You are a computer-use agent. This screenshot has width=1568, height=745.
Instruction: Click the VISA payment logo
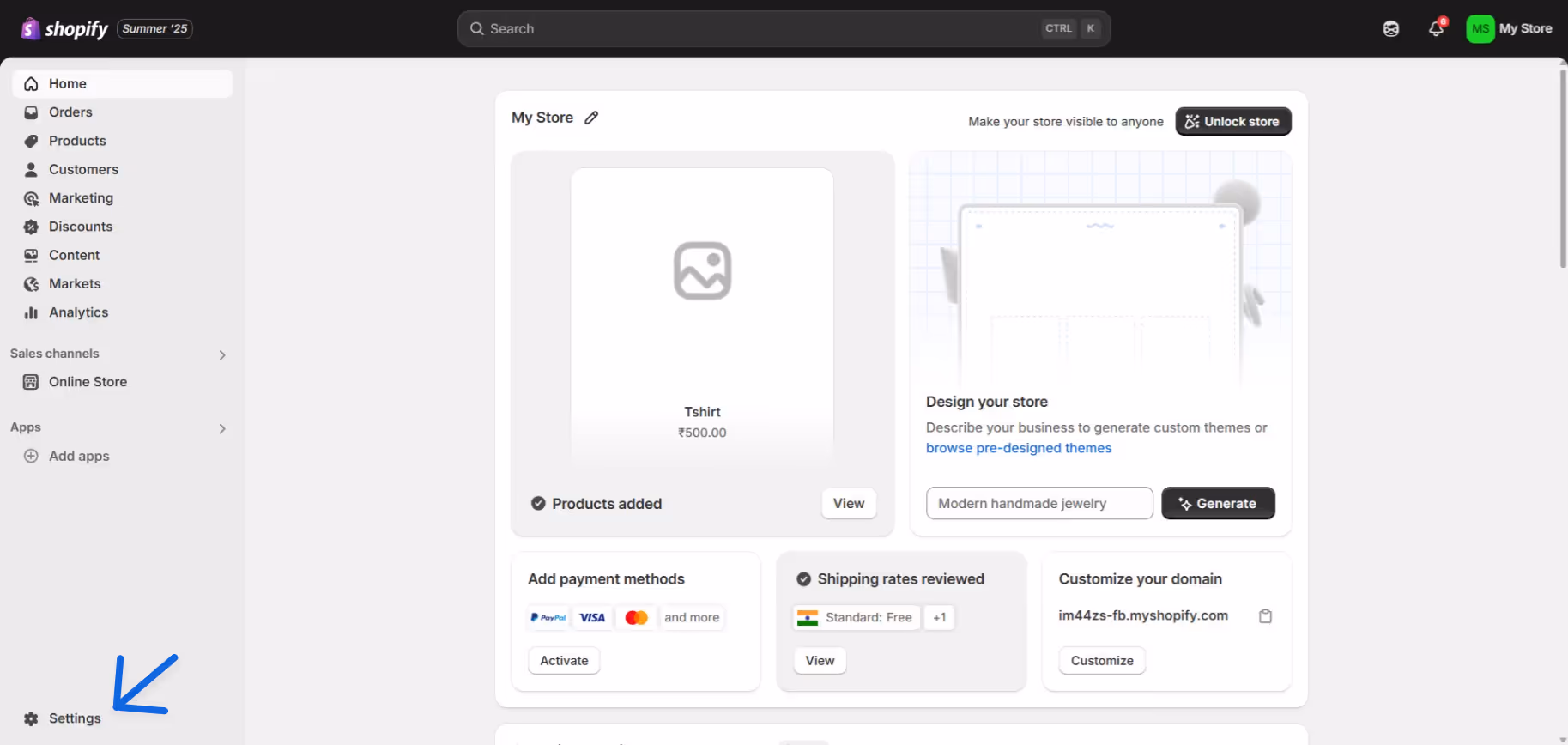pyautogui.click(x=592, y=618)
